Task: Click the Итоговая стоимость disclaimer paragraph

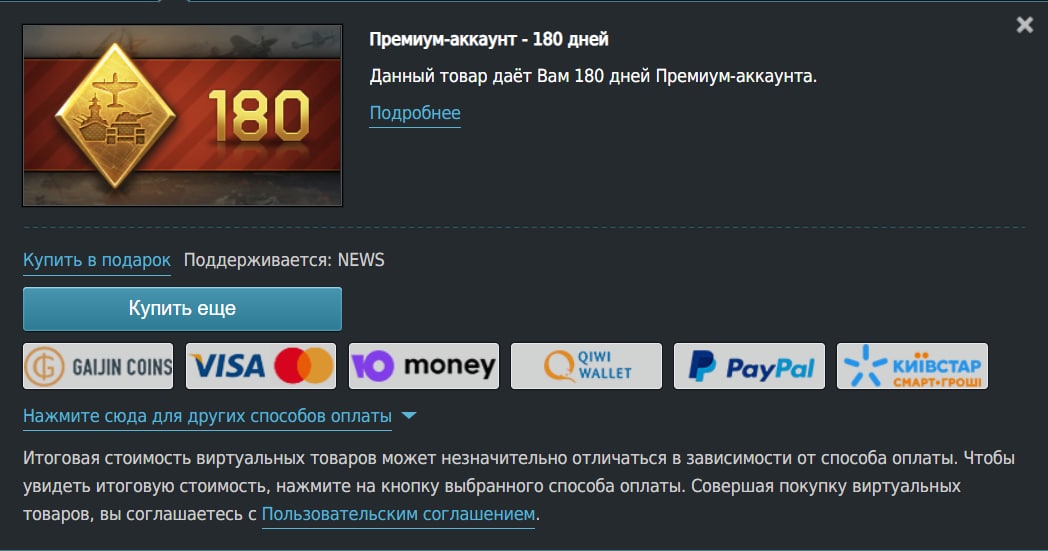Action: tap(519, 486)
